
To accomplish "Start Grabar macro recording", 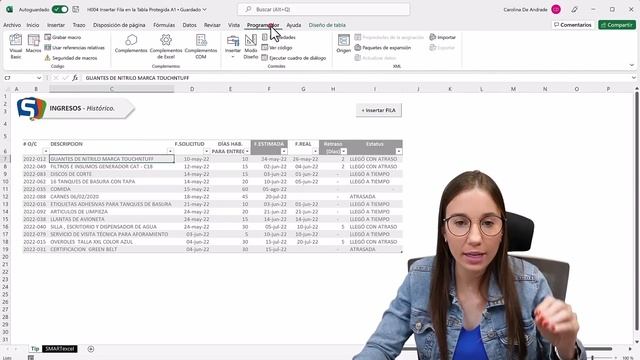I will click(62, 37).
